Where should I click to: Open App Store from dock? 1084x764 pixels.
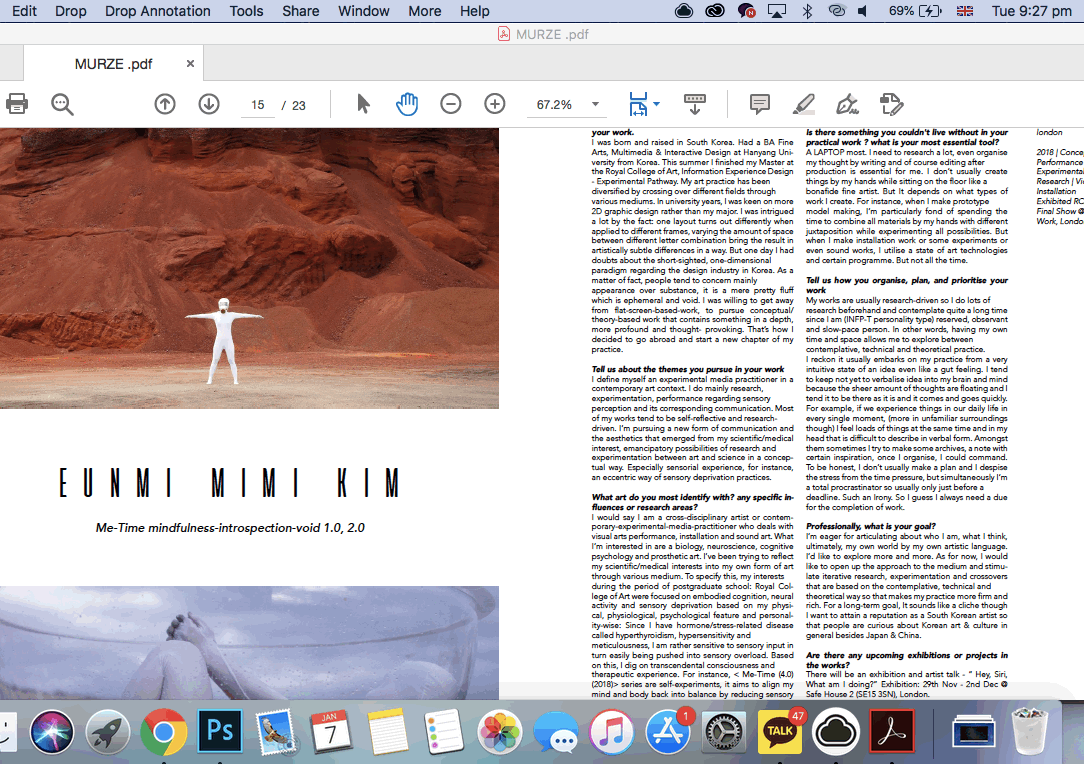[667, 732]
